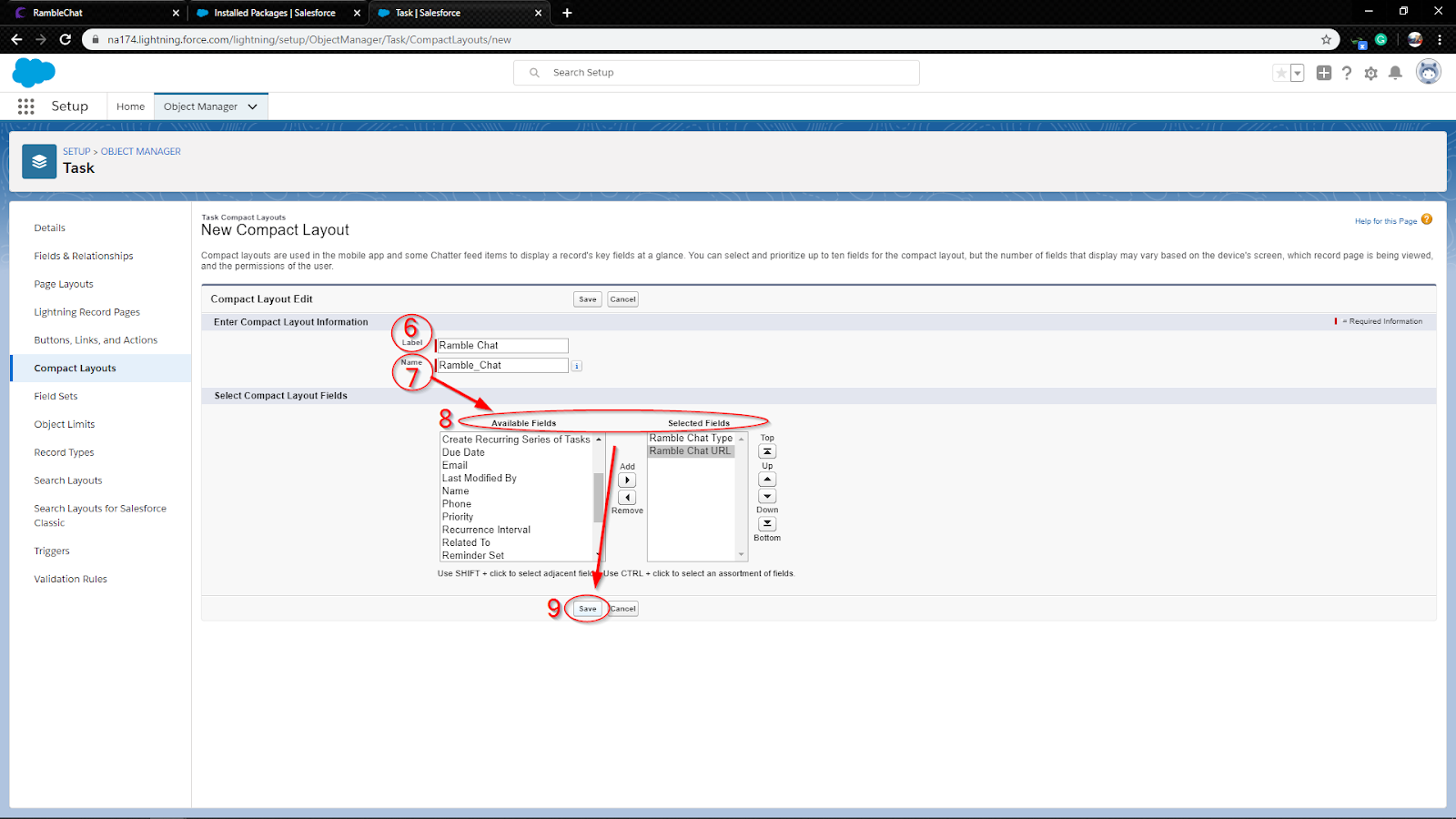Expand the Object Manager tab dropdown
Viewport: 1456px width, 819px height.
coord(253,106)
